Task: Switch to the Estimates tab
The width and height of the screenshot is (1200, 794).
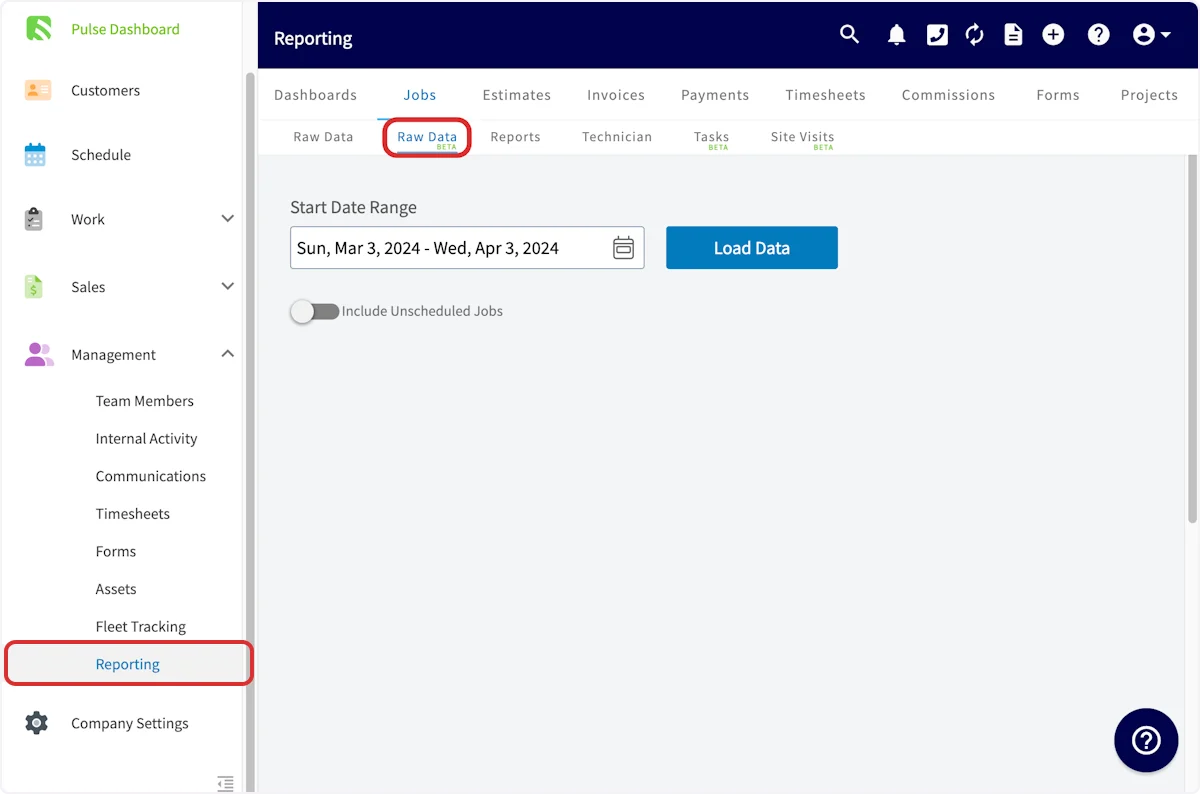Action: click(x=516, y=95)
